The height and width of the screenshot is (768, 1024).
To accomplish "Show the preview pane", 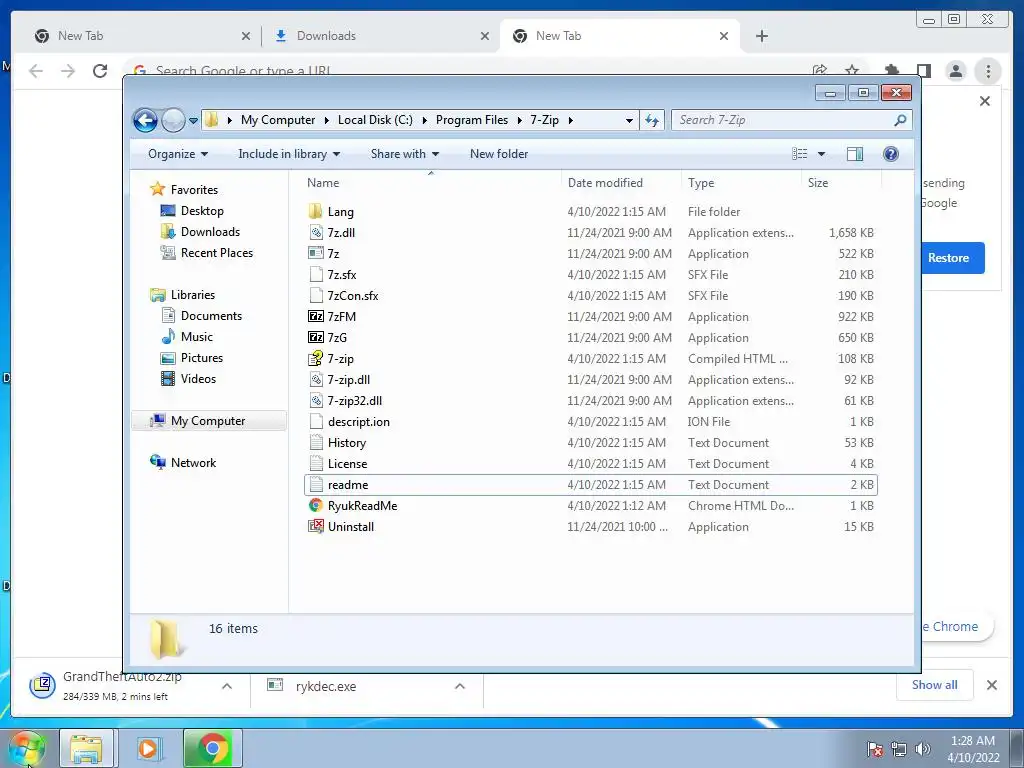I will [854, 154].
